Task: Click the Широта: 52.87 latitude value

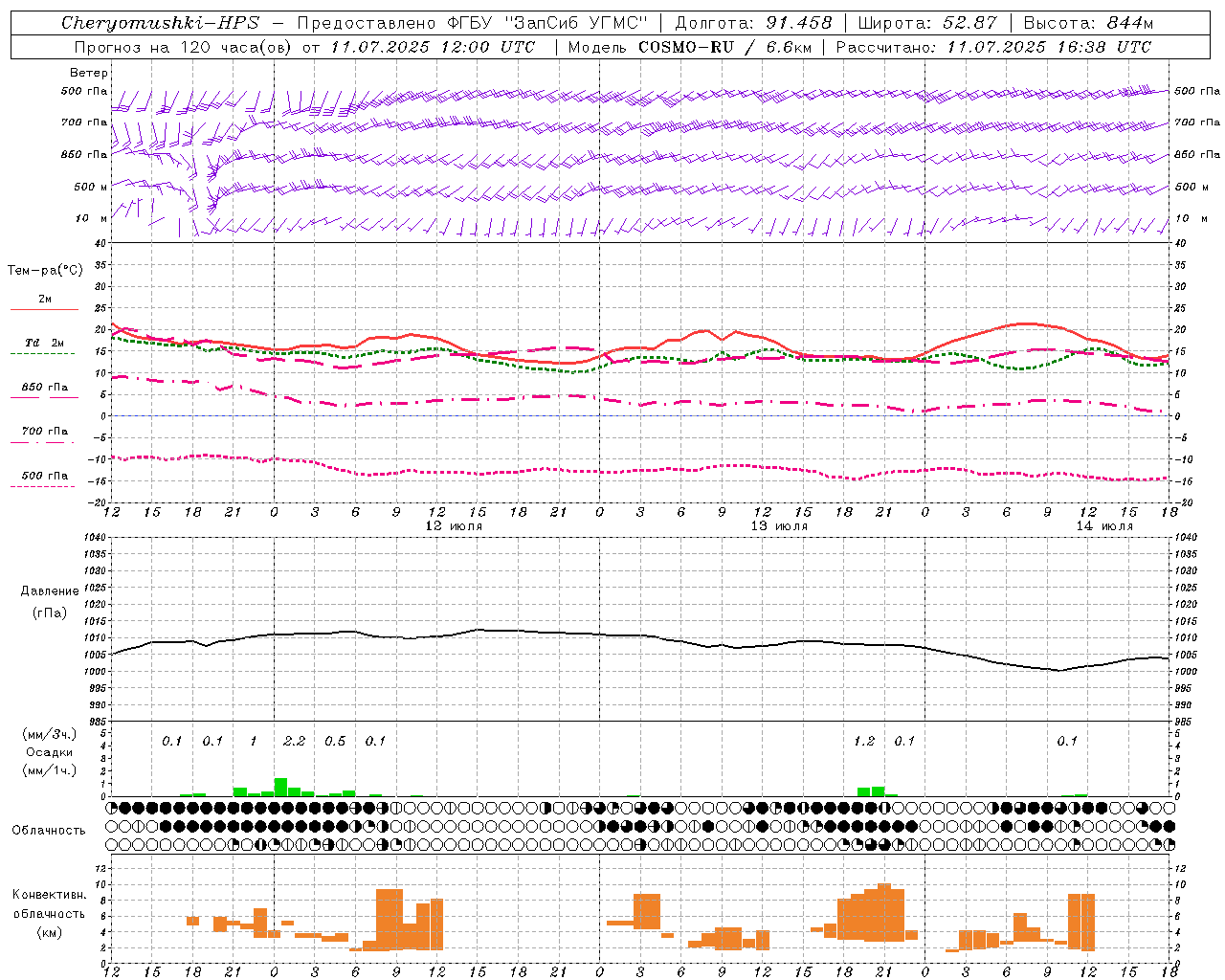Action: (927, 23)
